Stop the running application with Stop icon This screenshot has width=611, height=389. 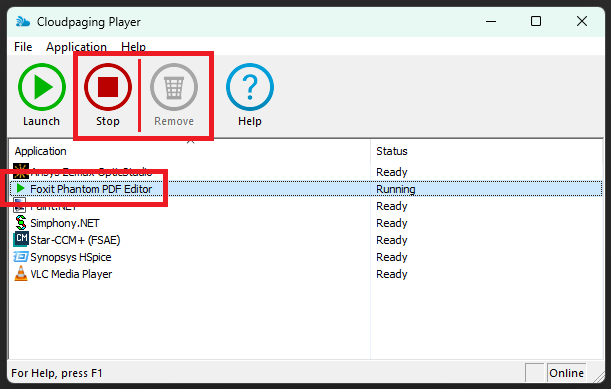(108, 87)
